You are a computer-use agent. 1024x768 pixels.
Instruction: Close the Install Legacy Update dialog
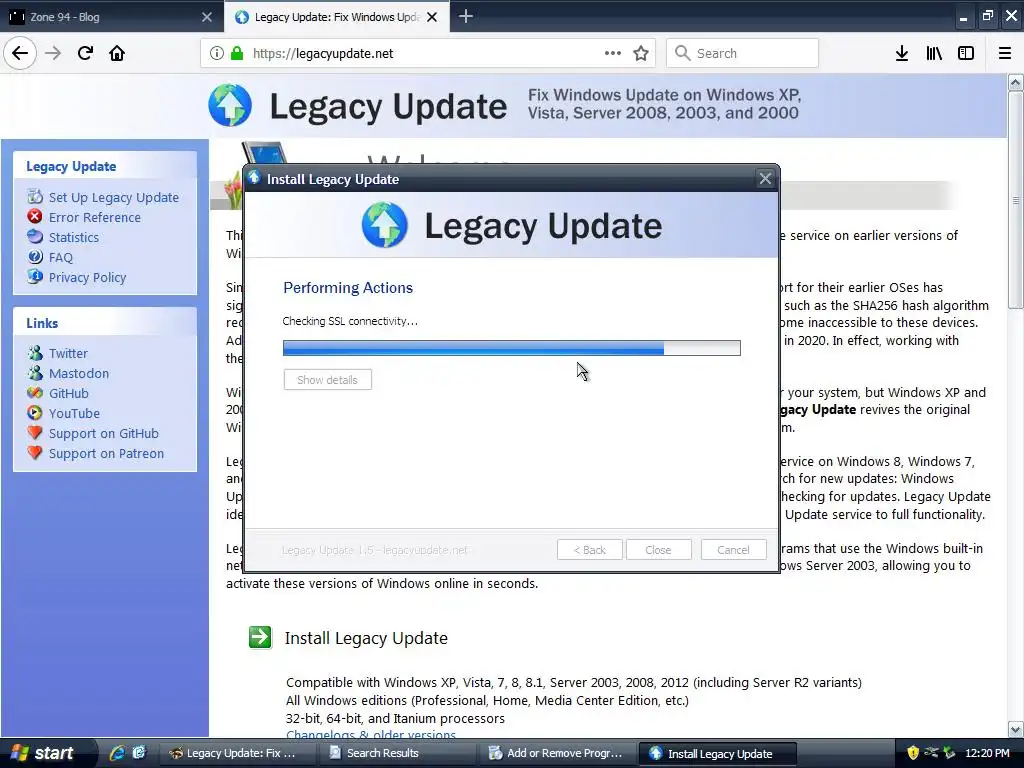pos(765,178)
